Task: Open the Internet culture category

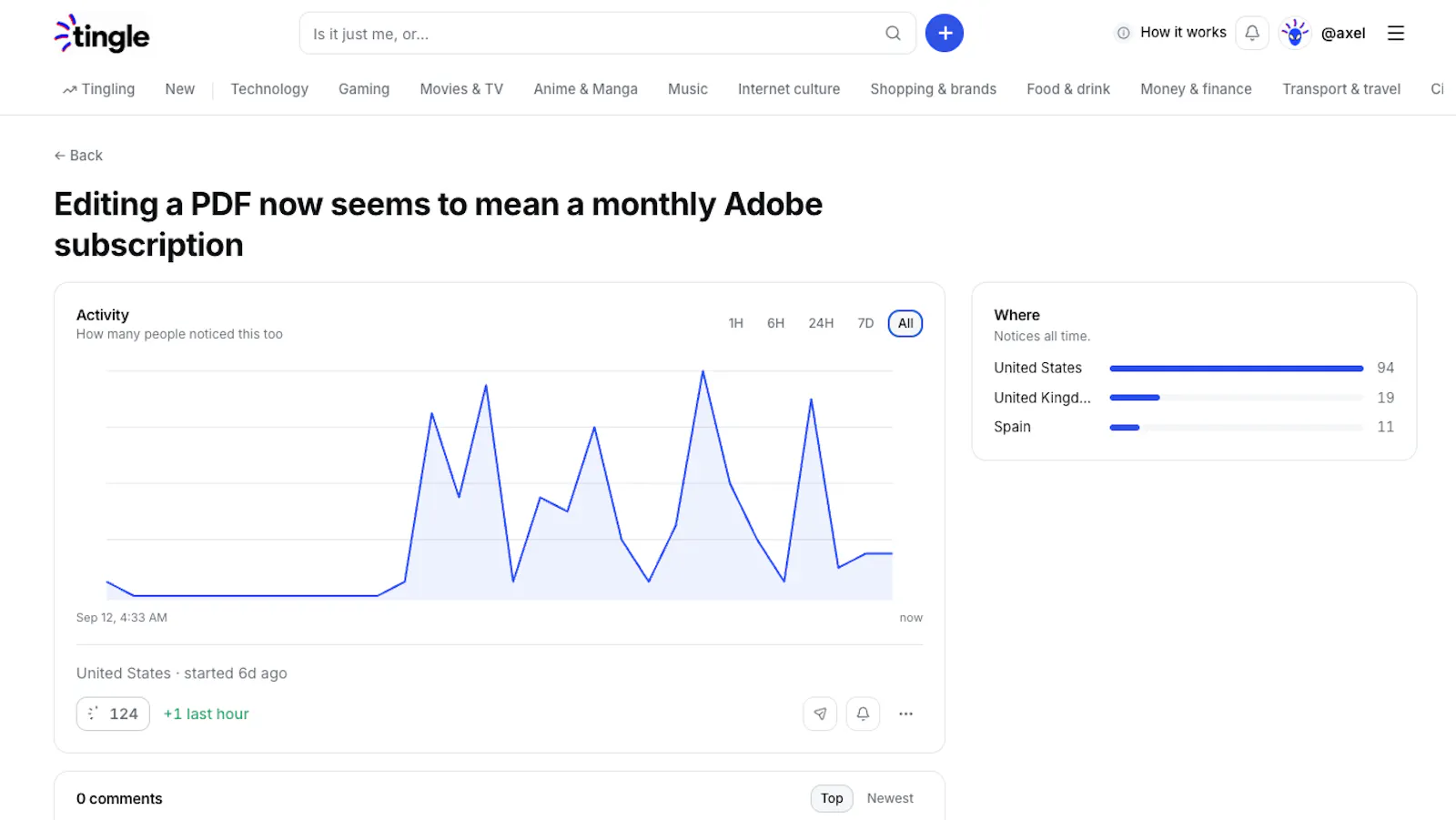Action: [789, 89]
